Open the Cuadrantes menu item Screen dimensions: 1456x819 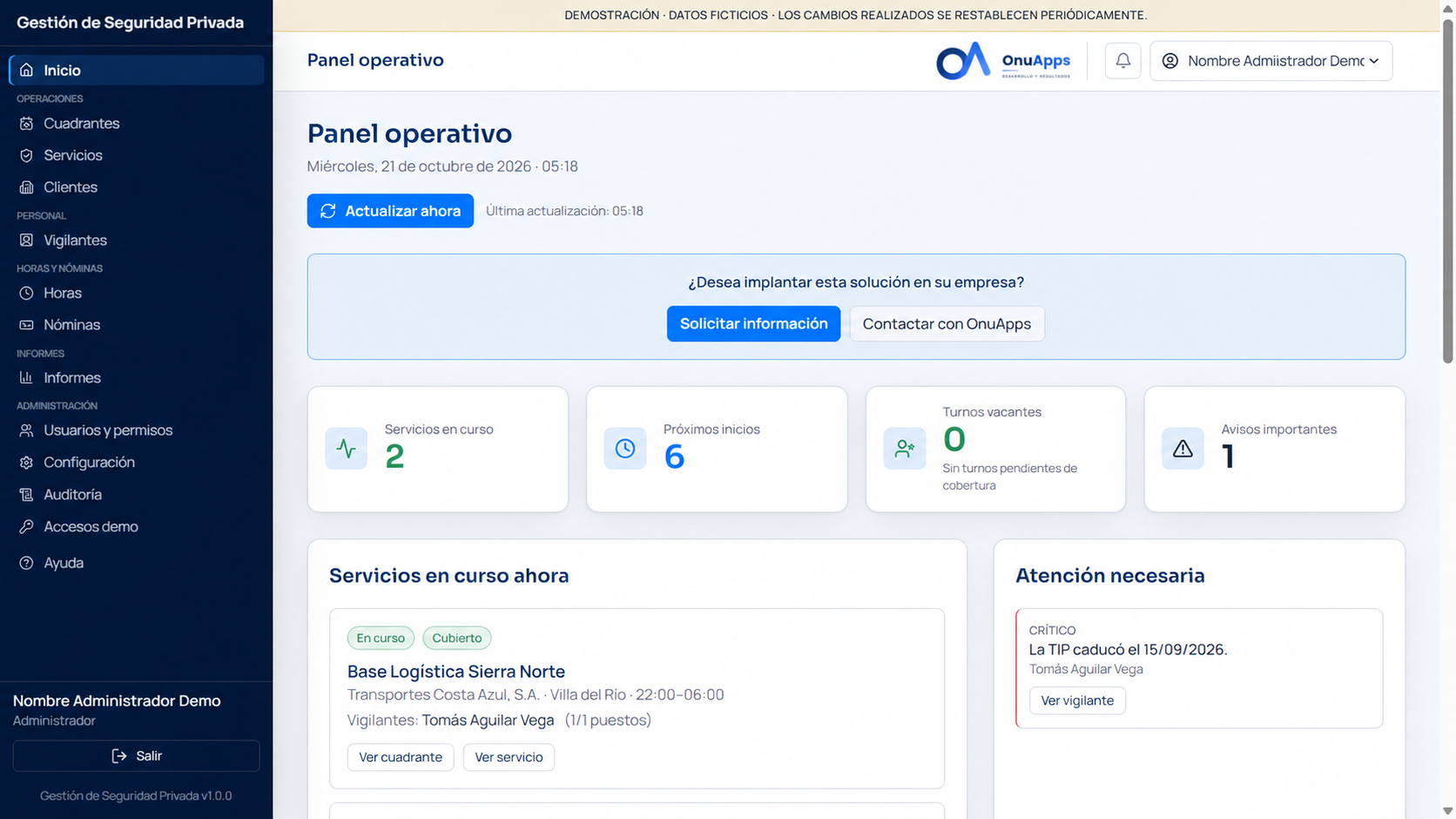(x=137, y=124)
